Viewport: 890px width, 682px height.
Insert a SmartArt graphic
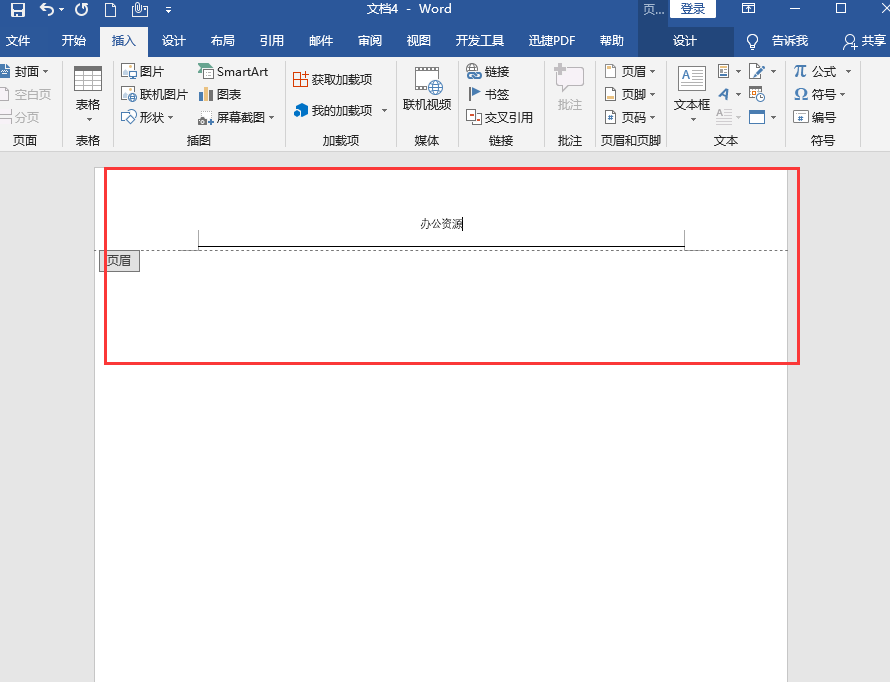(233, 71)
